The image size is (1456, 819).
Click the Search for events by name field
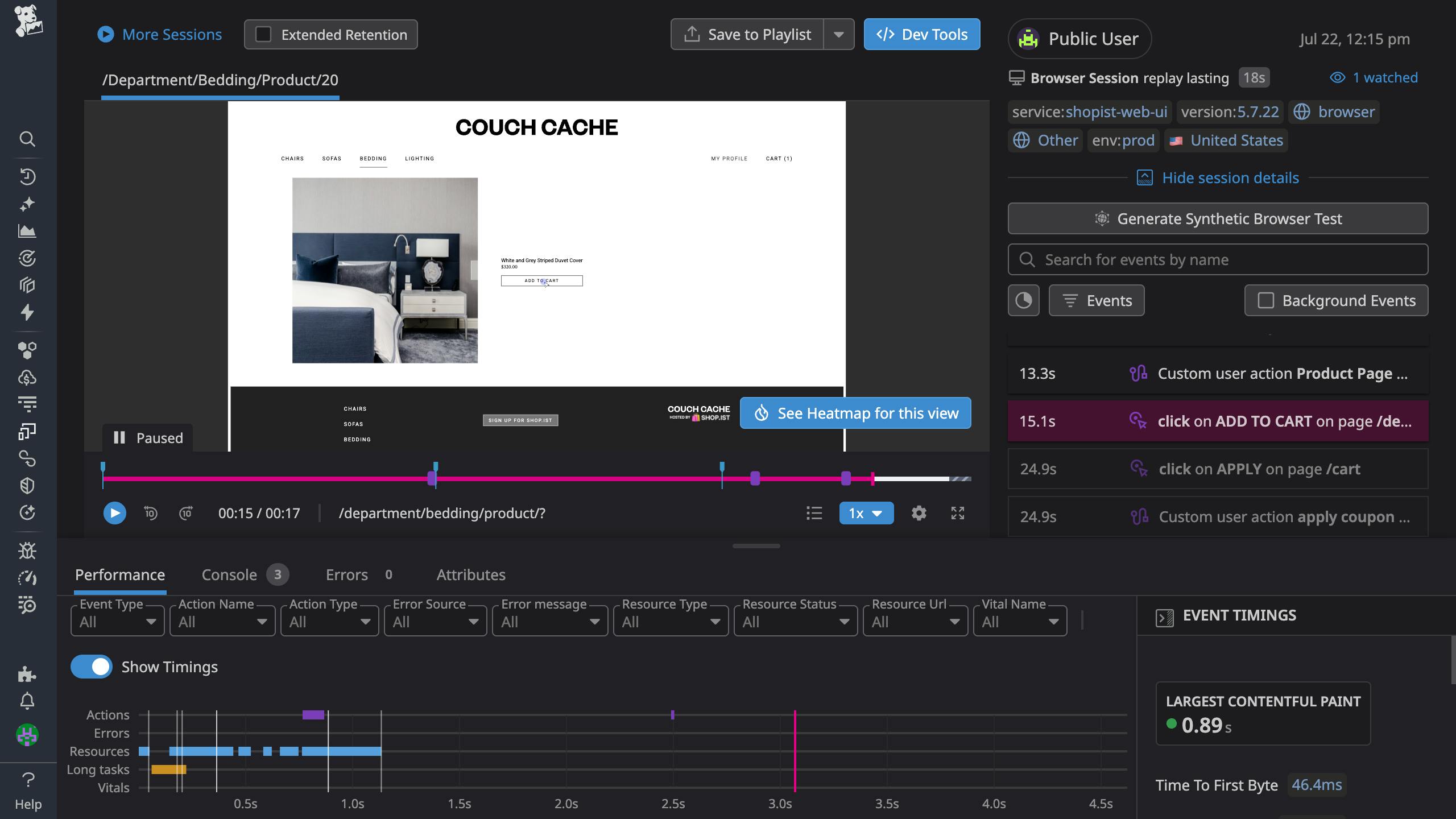click(x=1217, y=259)
